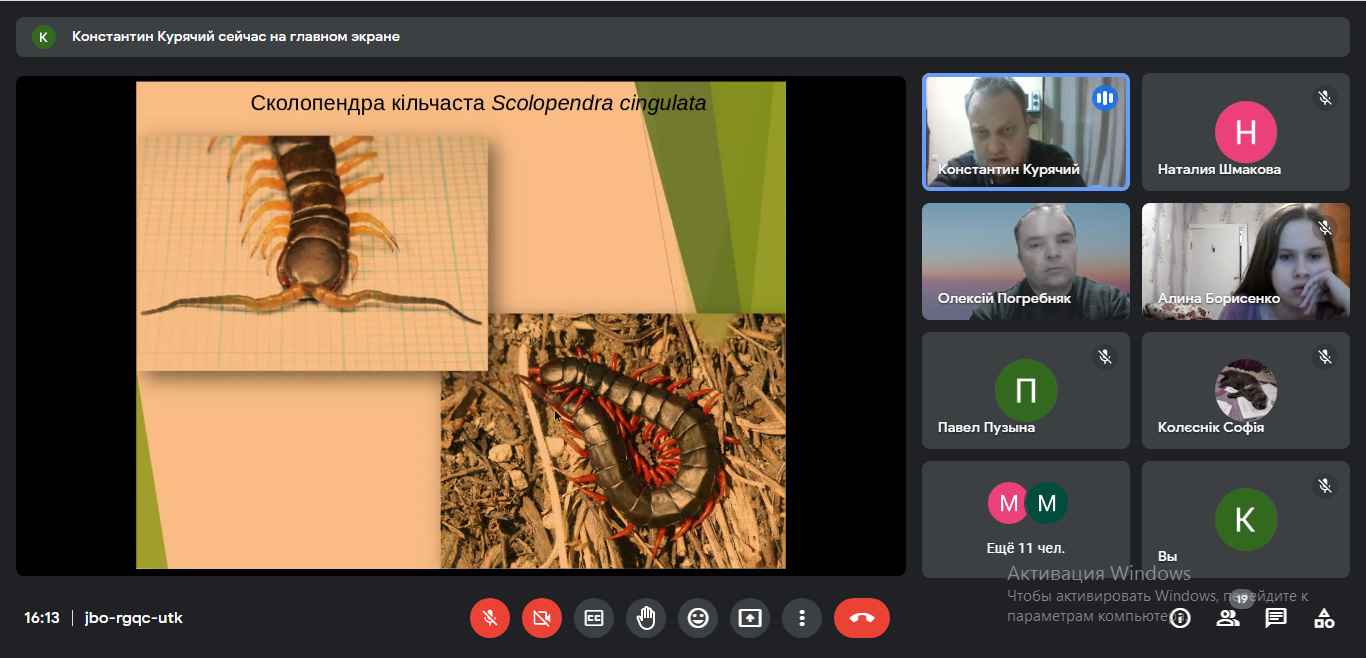
Task: Open the three-dot more options menu
Action: pyautogui.click(x=801, y=618)
